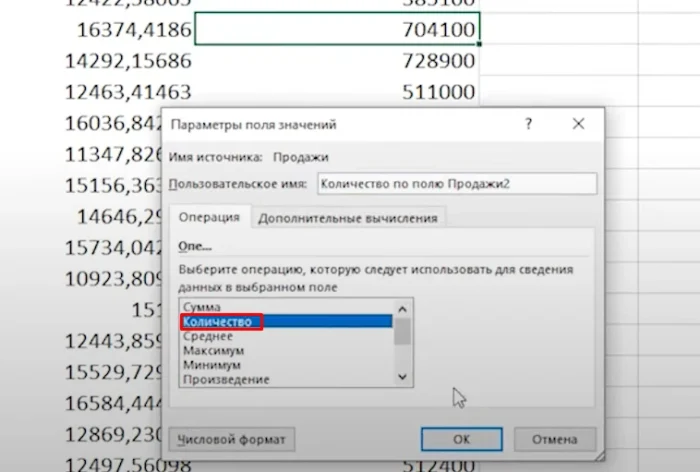Select the Среднее operation
Viewport: 700px width, 472px height.
tap(210, 337)
